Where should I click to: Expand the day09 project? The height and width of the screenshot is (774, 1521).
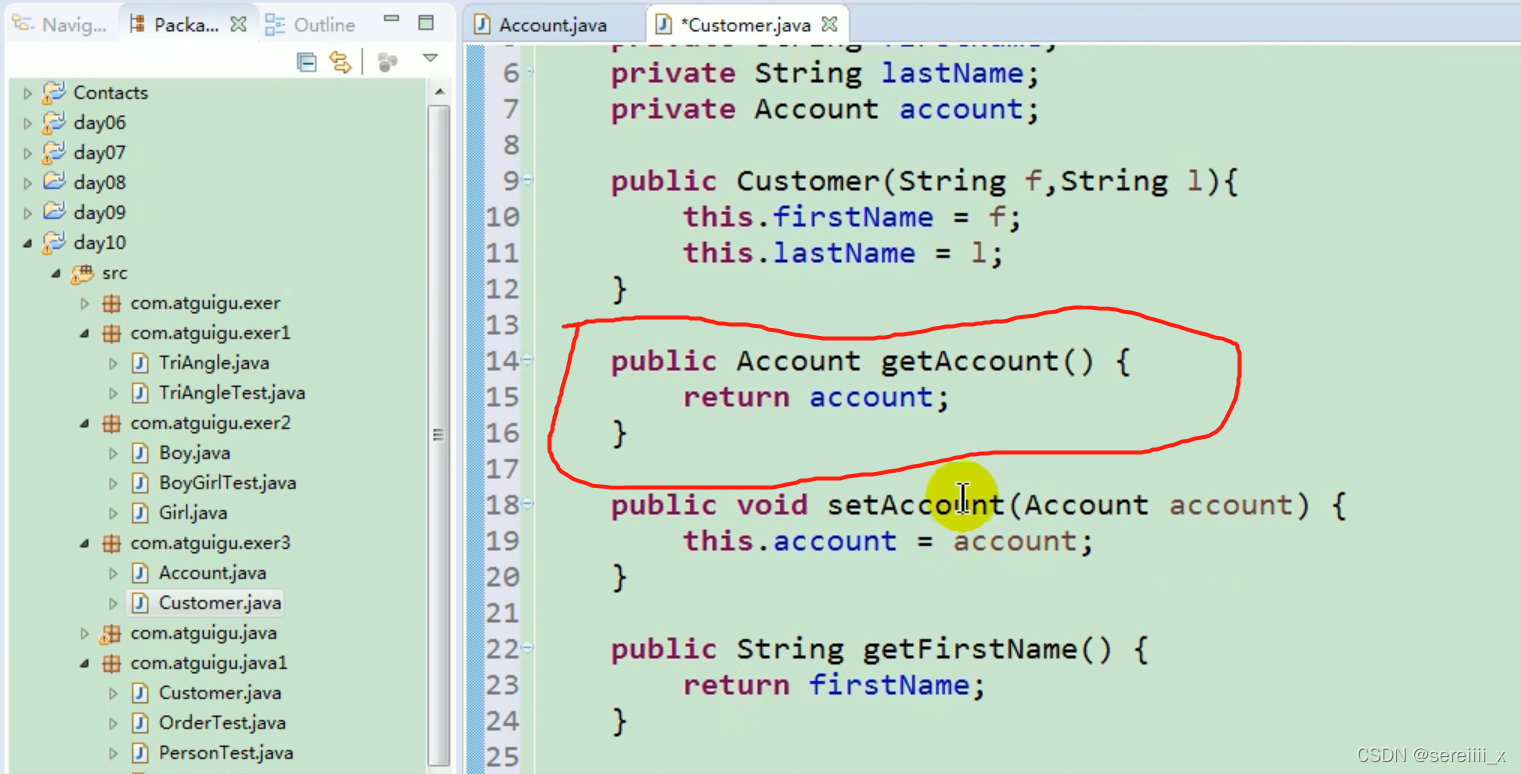point(27,213)
